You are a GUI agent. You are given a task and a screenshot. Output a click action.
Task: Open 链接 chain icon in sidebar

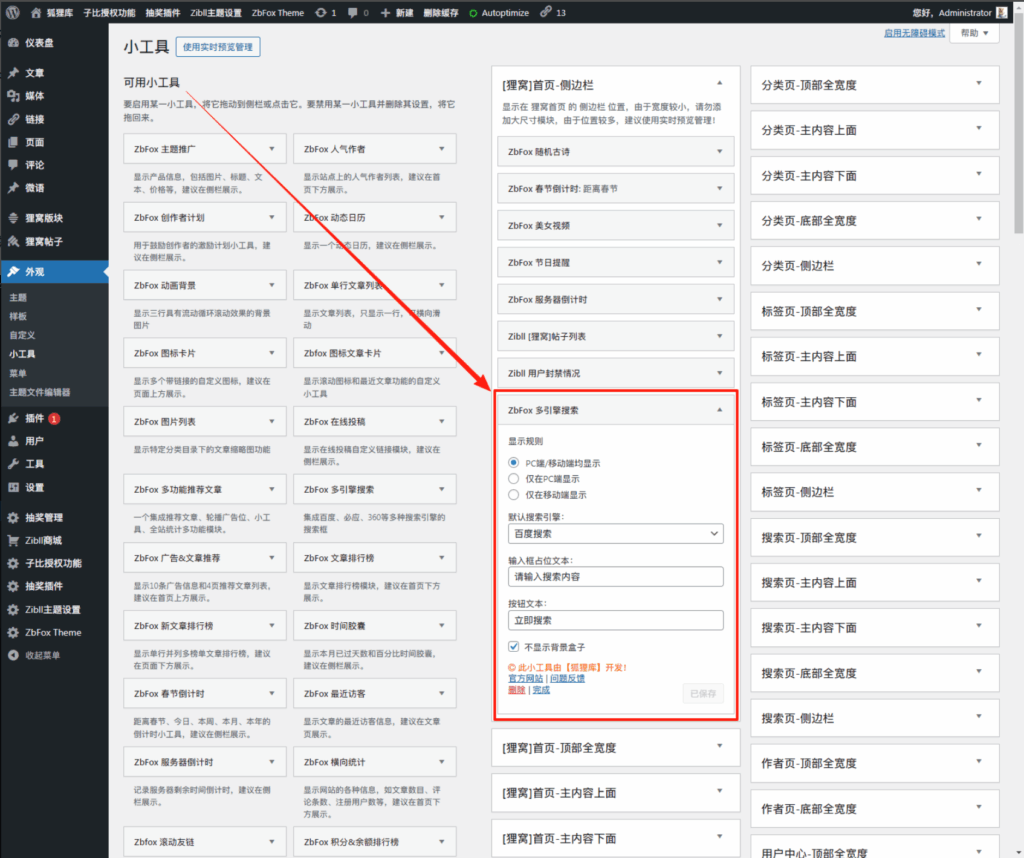13,119
